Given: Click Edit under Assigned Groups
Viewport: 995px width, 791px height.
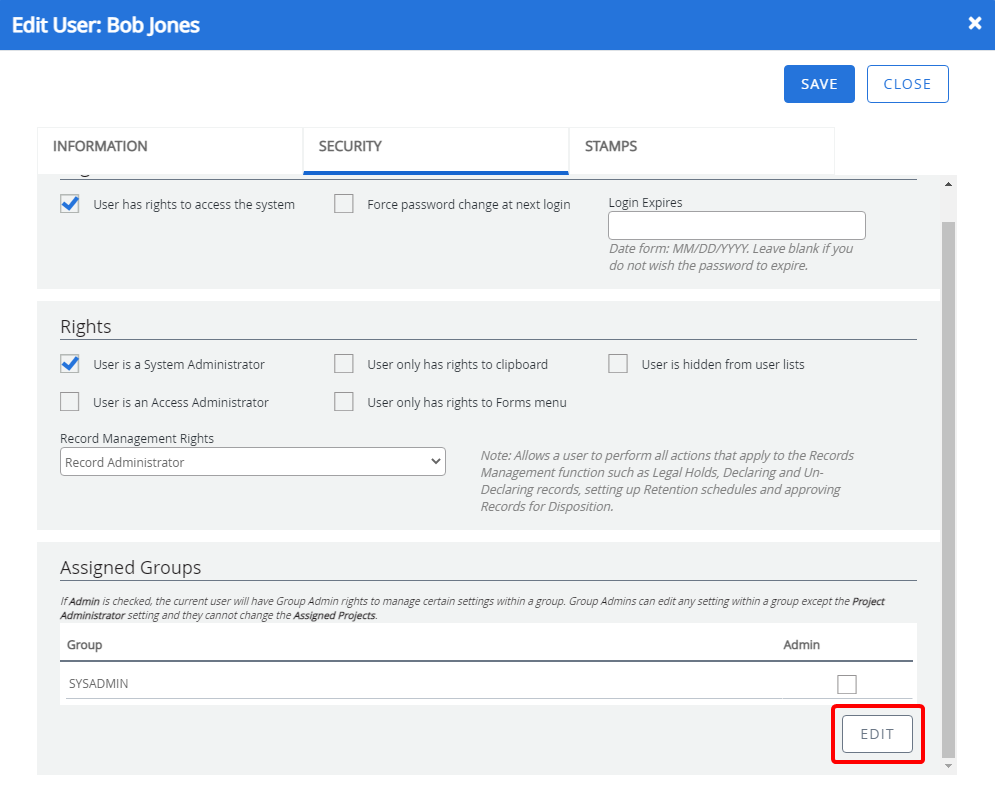Looking at the screenshot, I should (877, 734).
